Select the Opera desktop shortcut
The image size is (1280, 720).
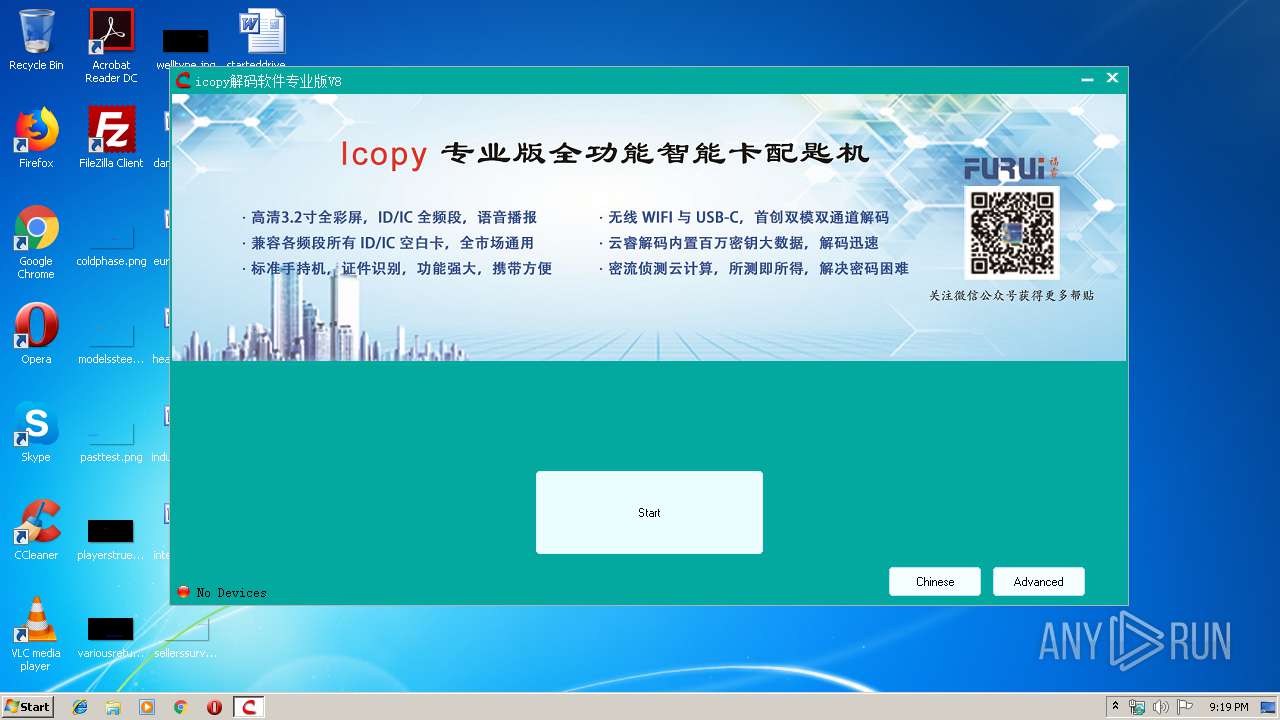pyautogui.click(x=36, y=334)
